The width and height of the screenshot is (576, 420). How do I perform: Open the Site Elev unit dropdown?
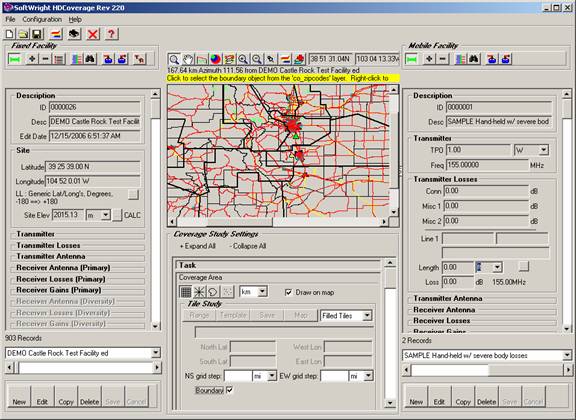pos(105,215)
